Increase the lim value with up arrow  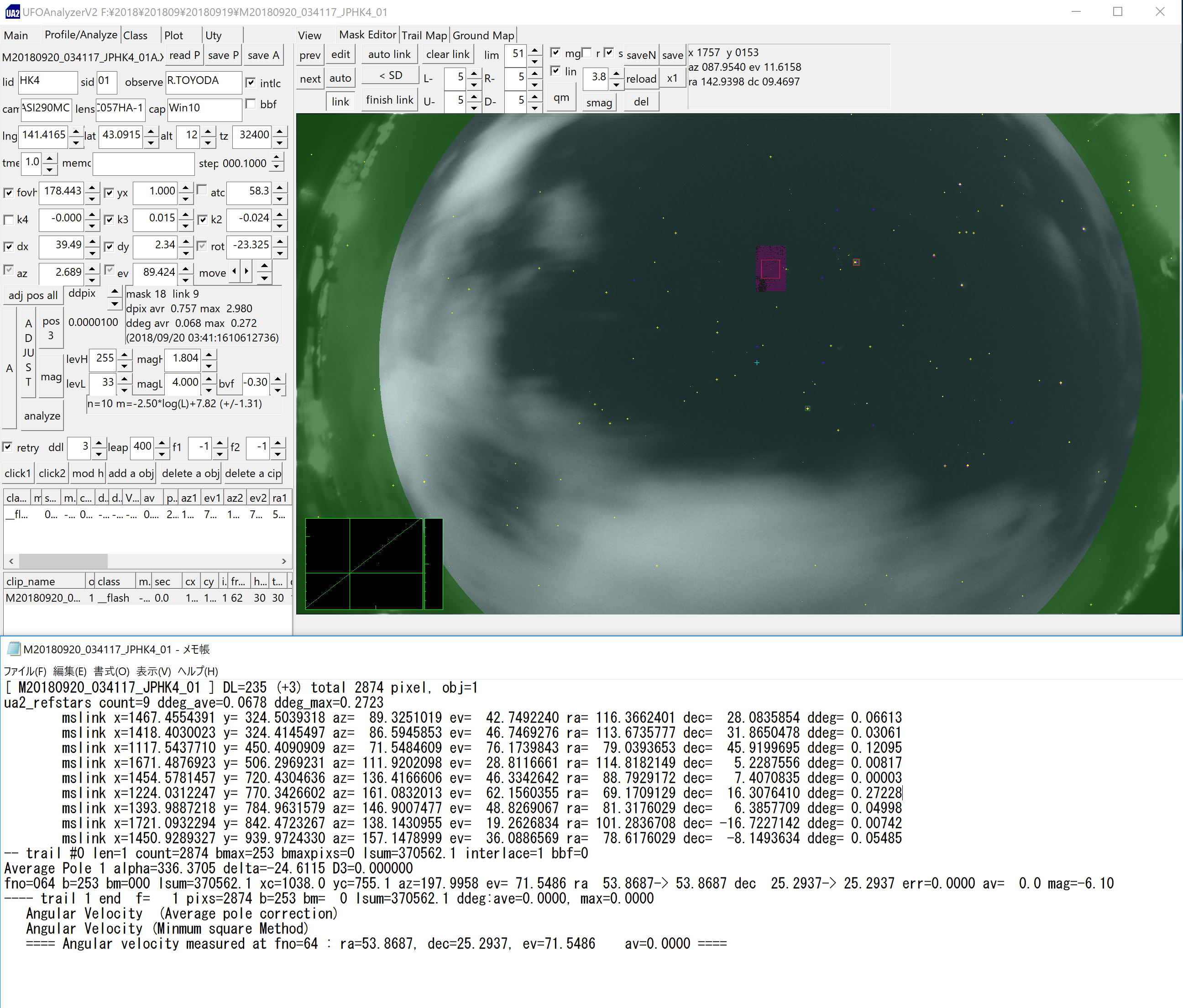coord(534,50)
